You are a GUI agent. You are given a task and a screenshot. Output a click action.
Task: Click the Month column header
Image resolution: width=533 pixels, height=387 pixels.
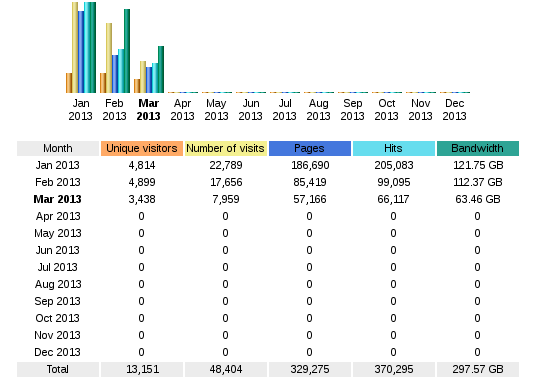[58, 148]
